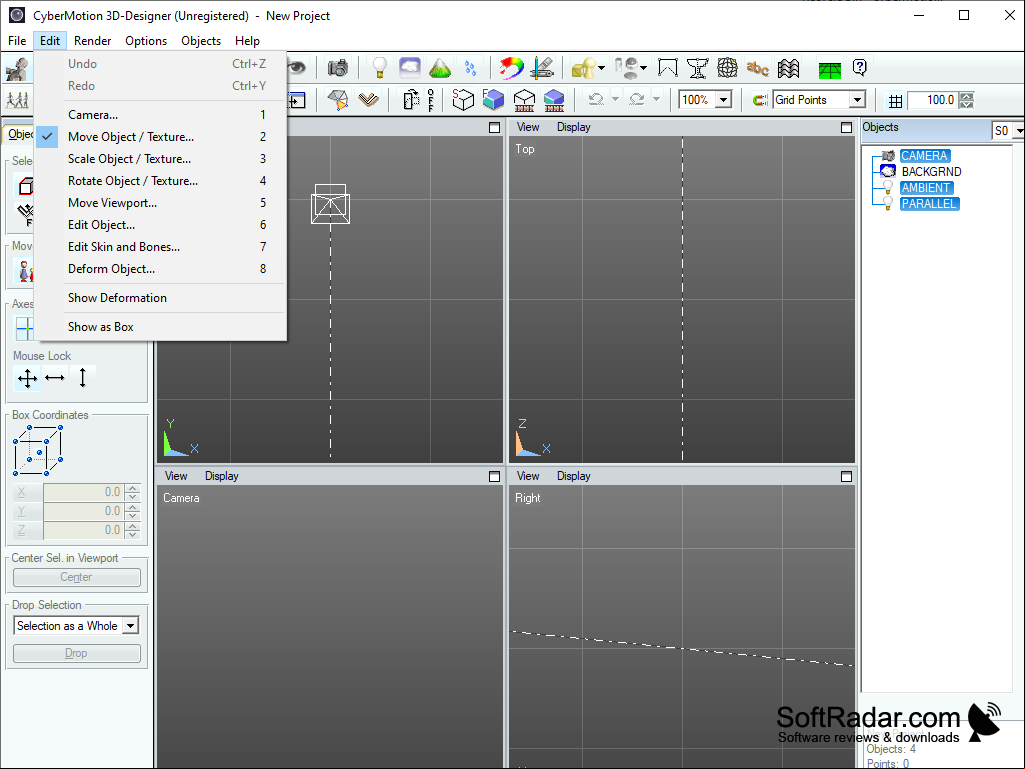Click the grid size 100.0 input field
This screenshot has width=1025, height=769.
pos(933,100)
